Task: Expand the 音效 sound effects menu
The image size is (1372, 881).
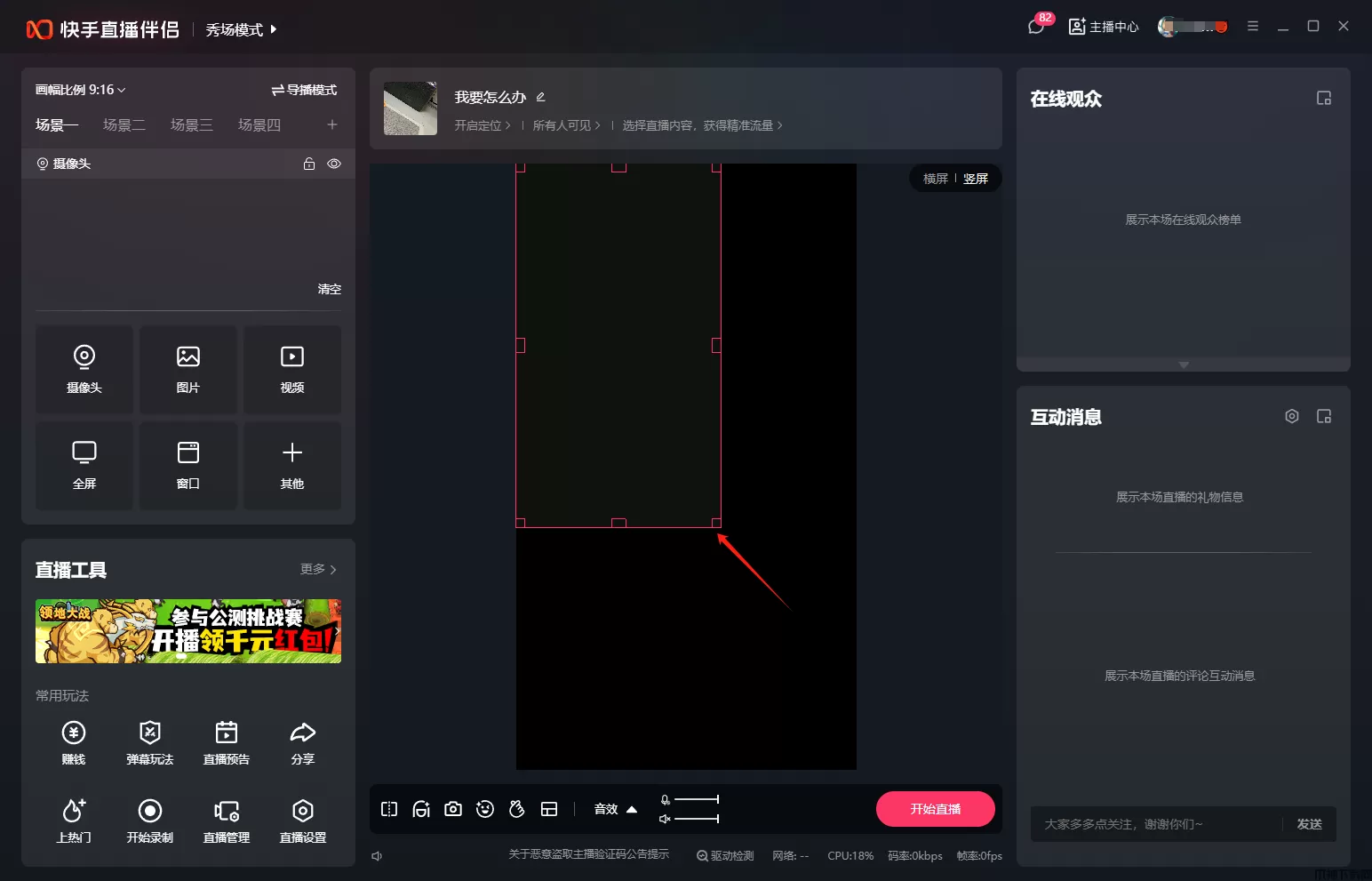Action: (616, 809)
